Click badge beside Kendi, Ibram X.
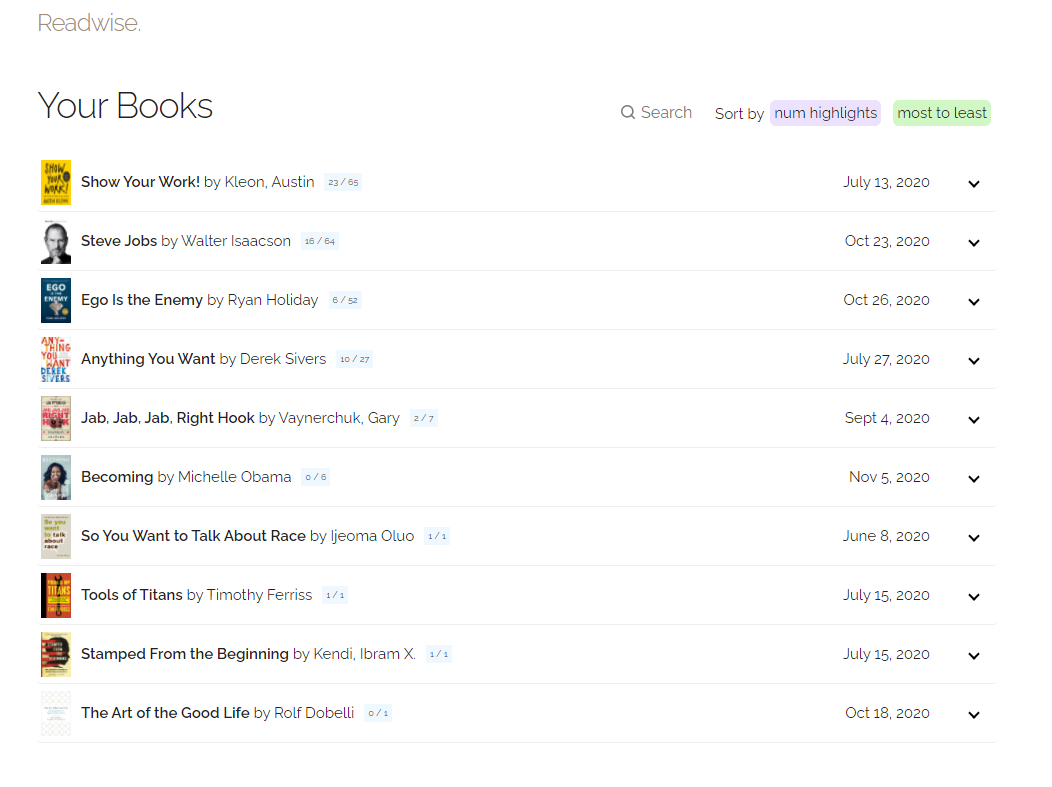1052x787 pixels. point(439,655)
